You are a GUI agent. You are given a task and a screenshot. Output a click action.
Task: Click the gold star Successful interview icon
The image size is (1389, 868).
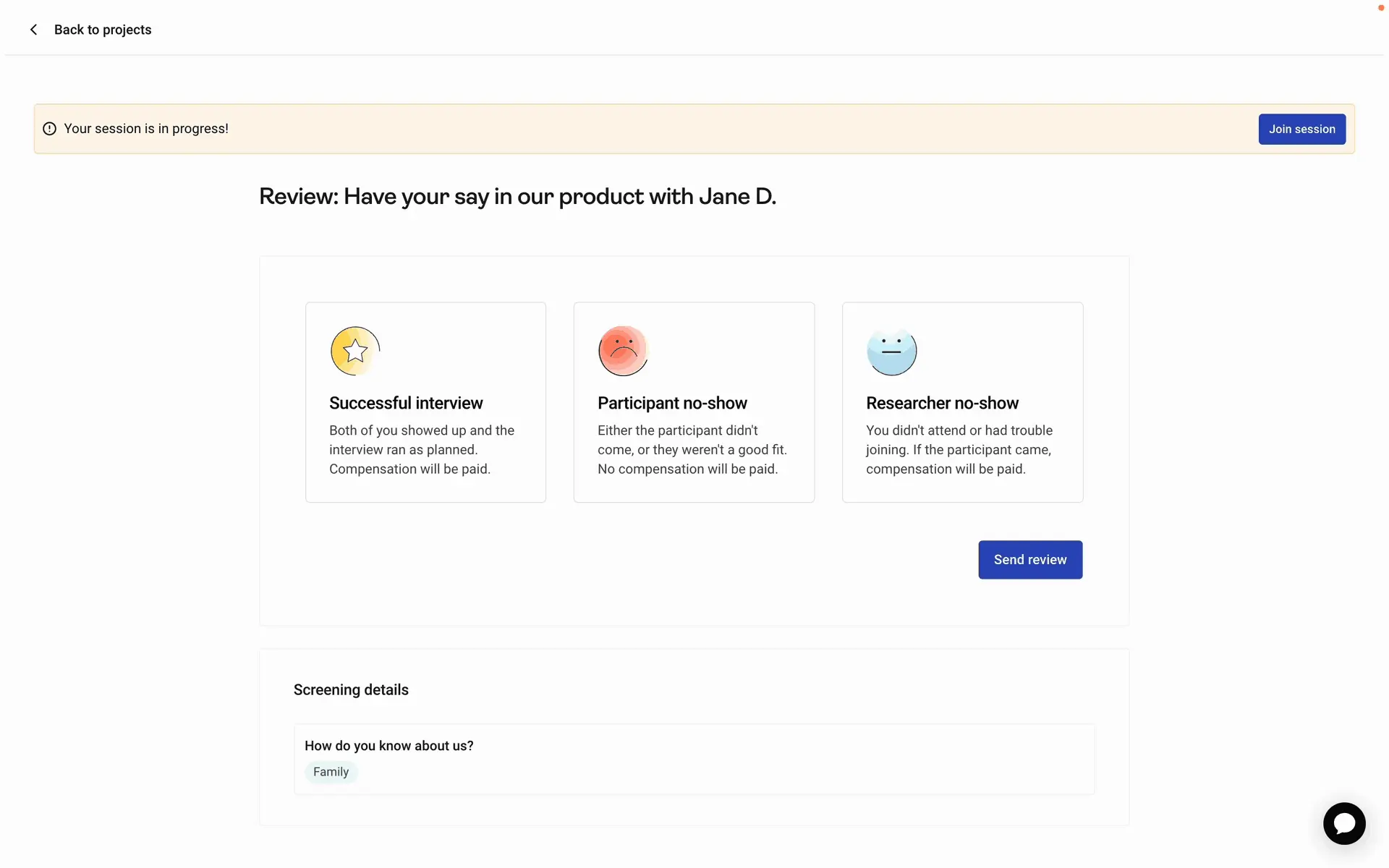[x=354, y=351]
